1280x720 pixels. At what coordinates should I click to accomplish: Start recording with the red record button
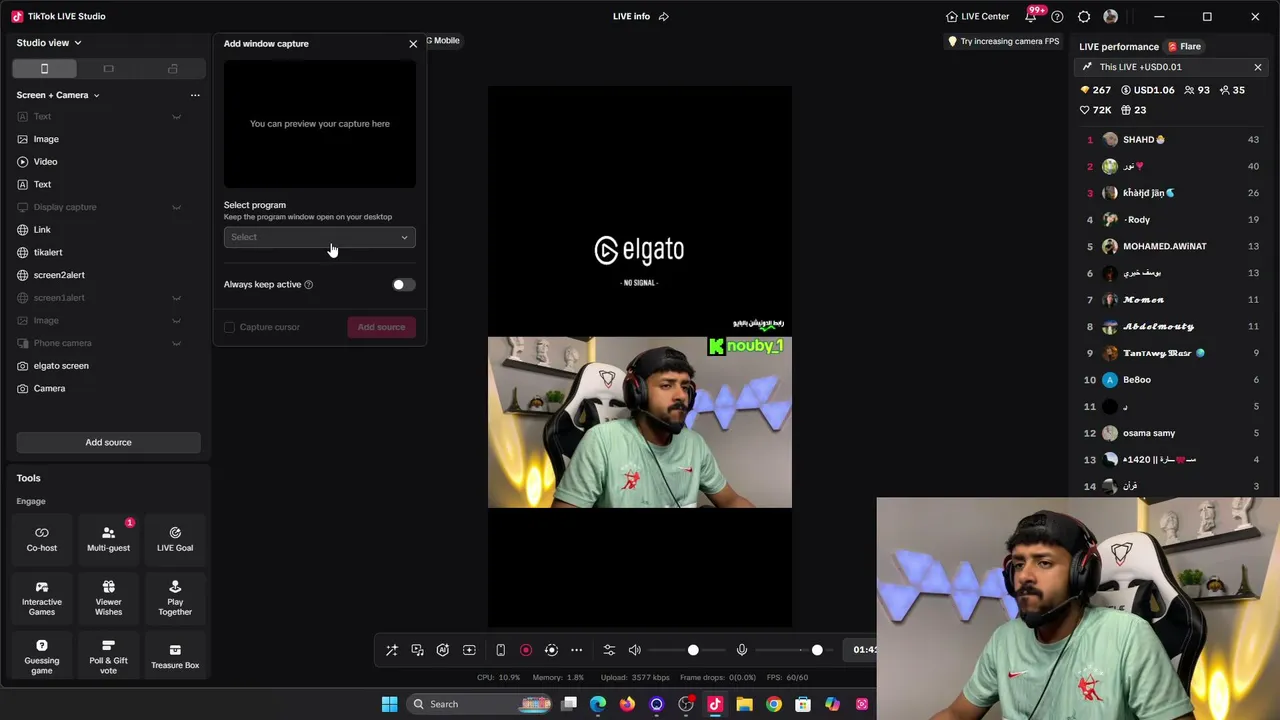coord(526,650)
